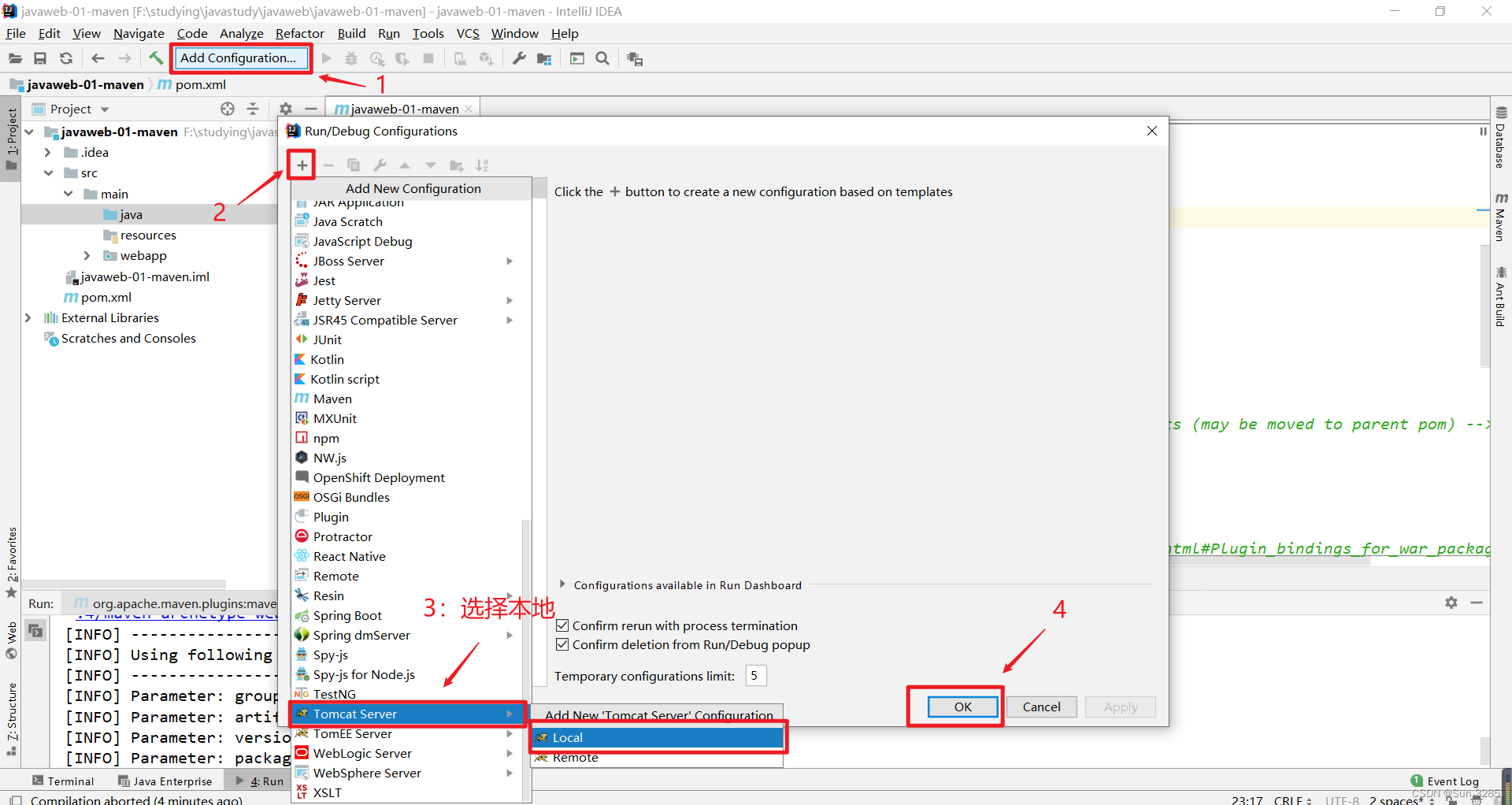
Task: Click the Open folder toolbar icon
Action: coord(15,58)
